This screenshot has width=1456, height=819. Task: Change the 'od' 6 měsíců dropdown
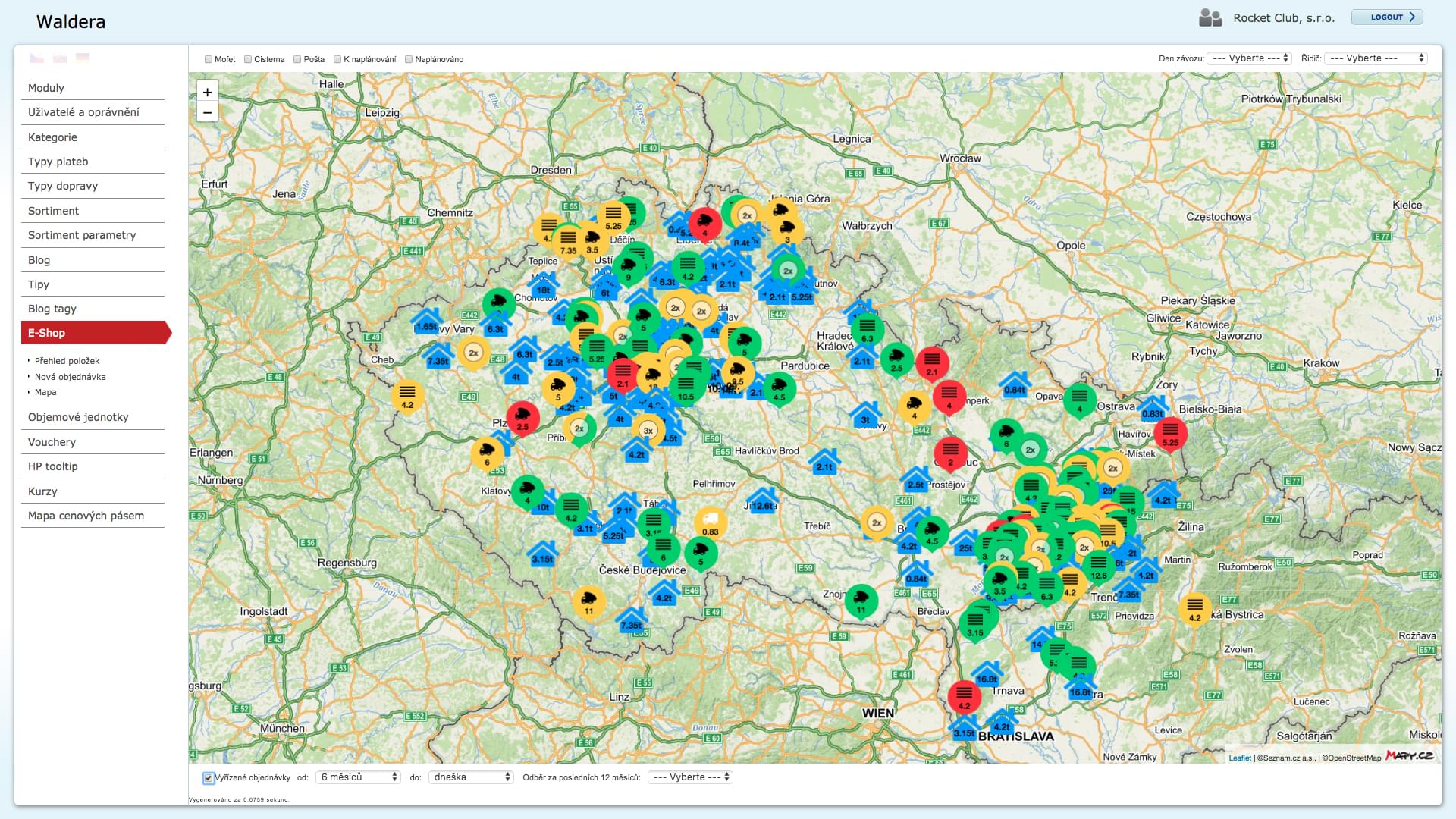(x=358, y=777)
